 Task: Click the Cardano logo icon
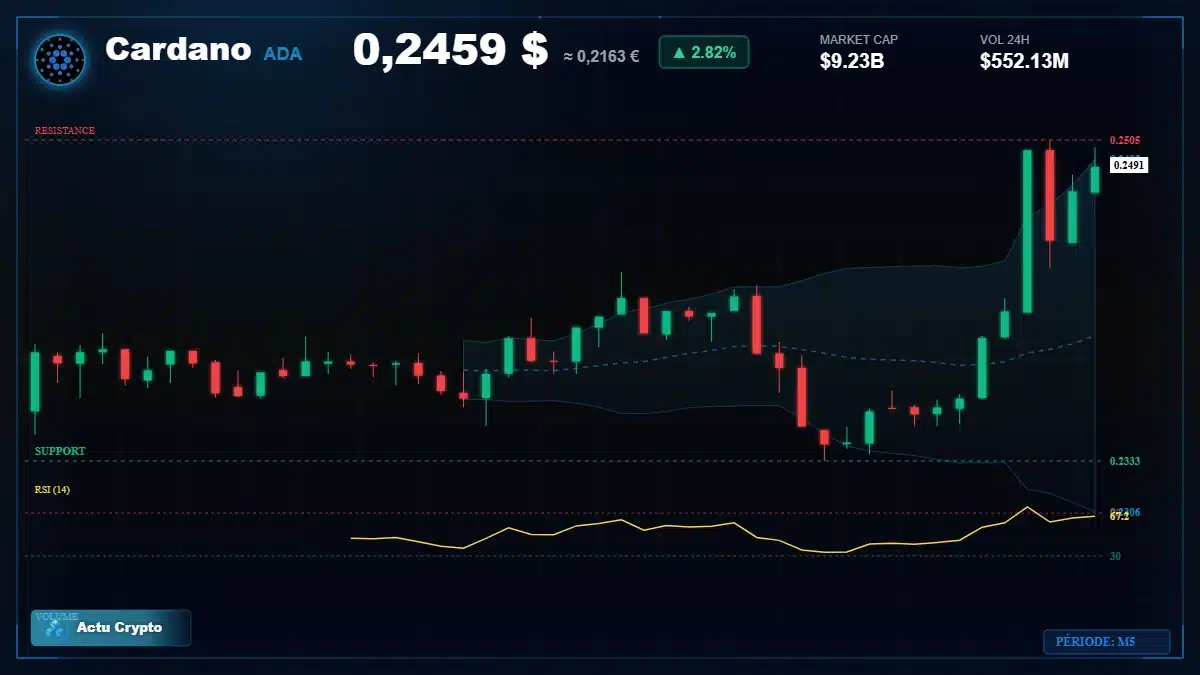coord(60,59)
